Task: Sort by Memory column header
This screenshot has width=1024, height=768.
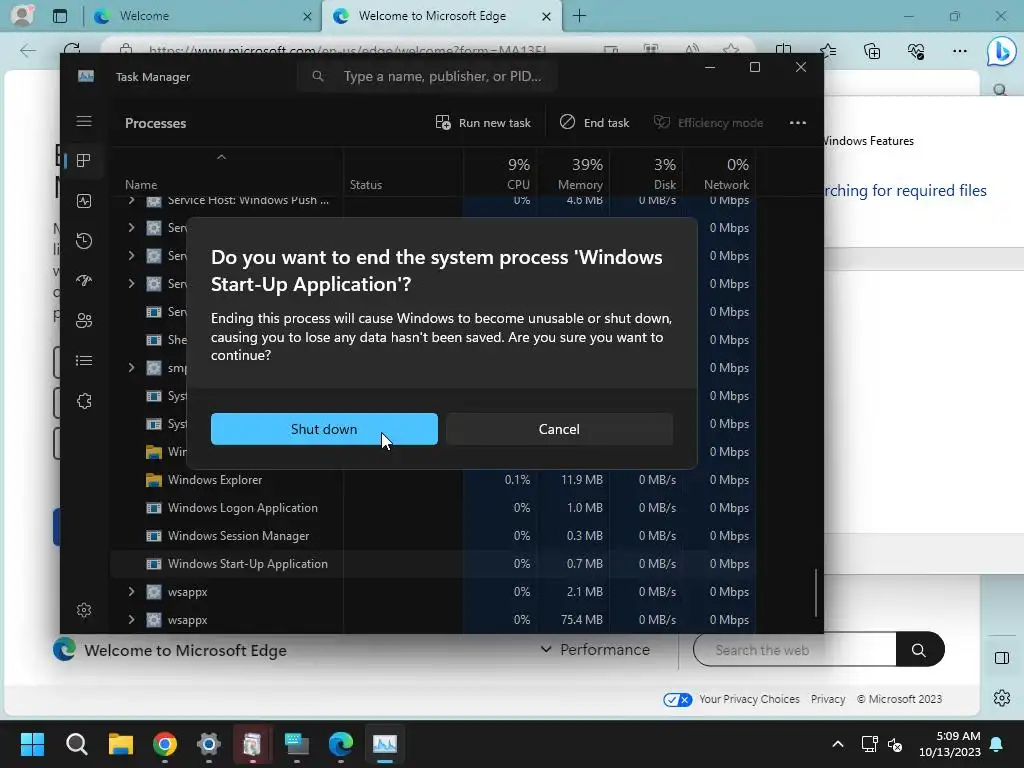Action: pyautogui.click(x=574, y=174)
